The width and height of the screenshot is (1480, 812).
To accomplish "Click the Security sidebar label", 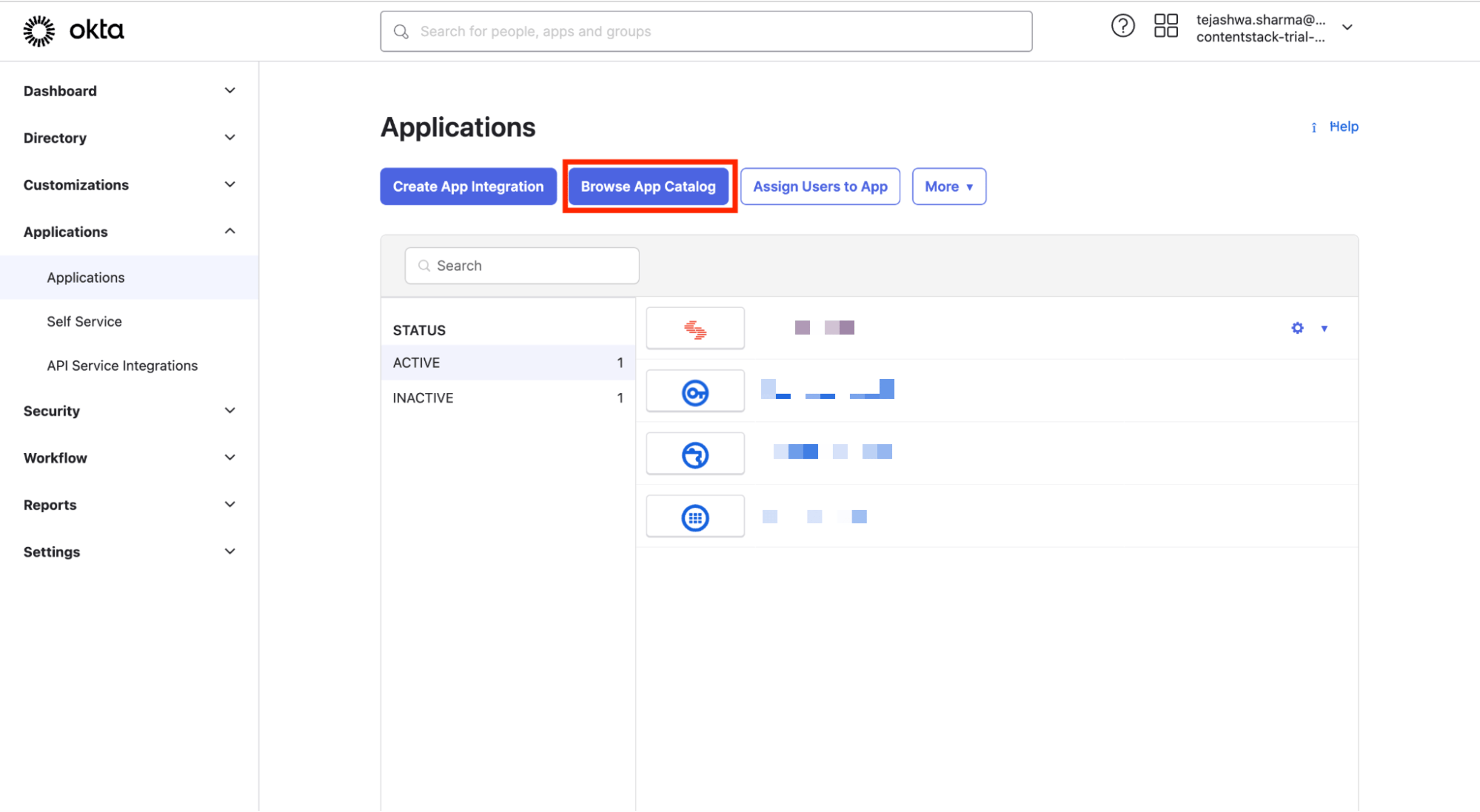I will click(x=52, y=412).
